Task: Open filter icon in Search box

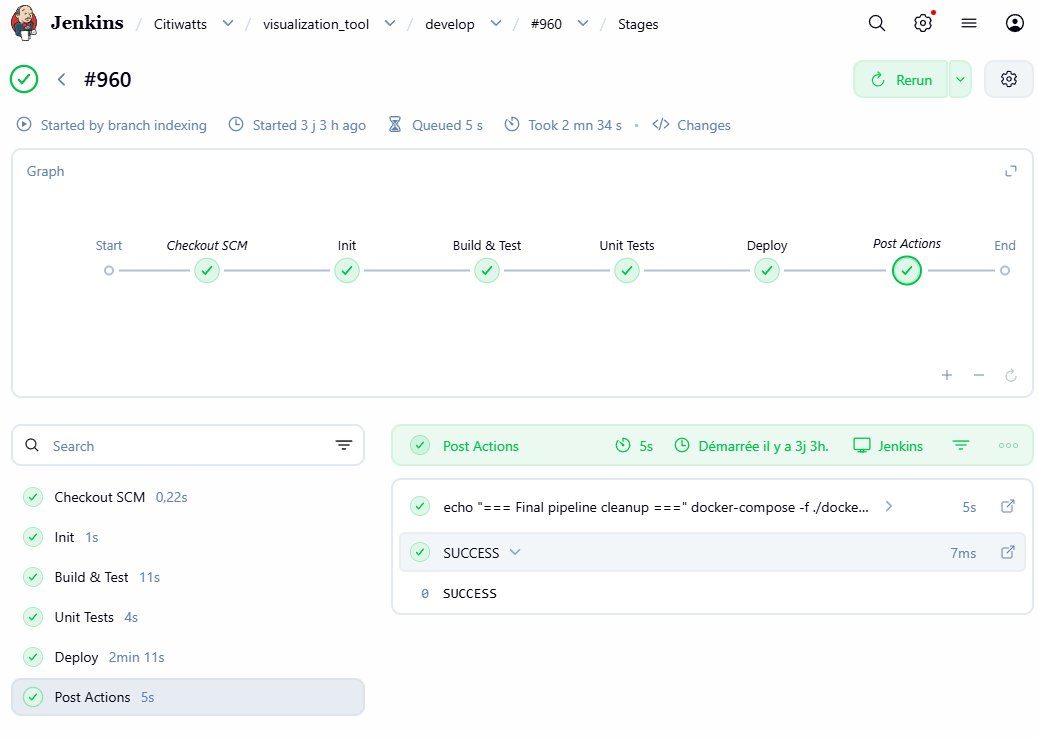Action: point(344,446)
